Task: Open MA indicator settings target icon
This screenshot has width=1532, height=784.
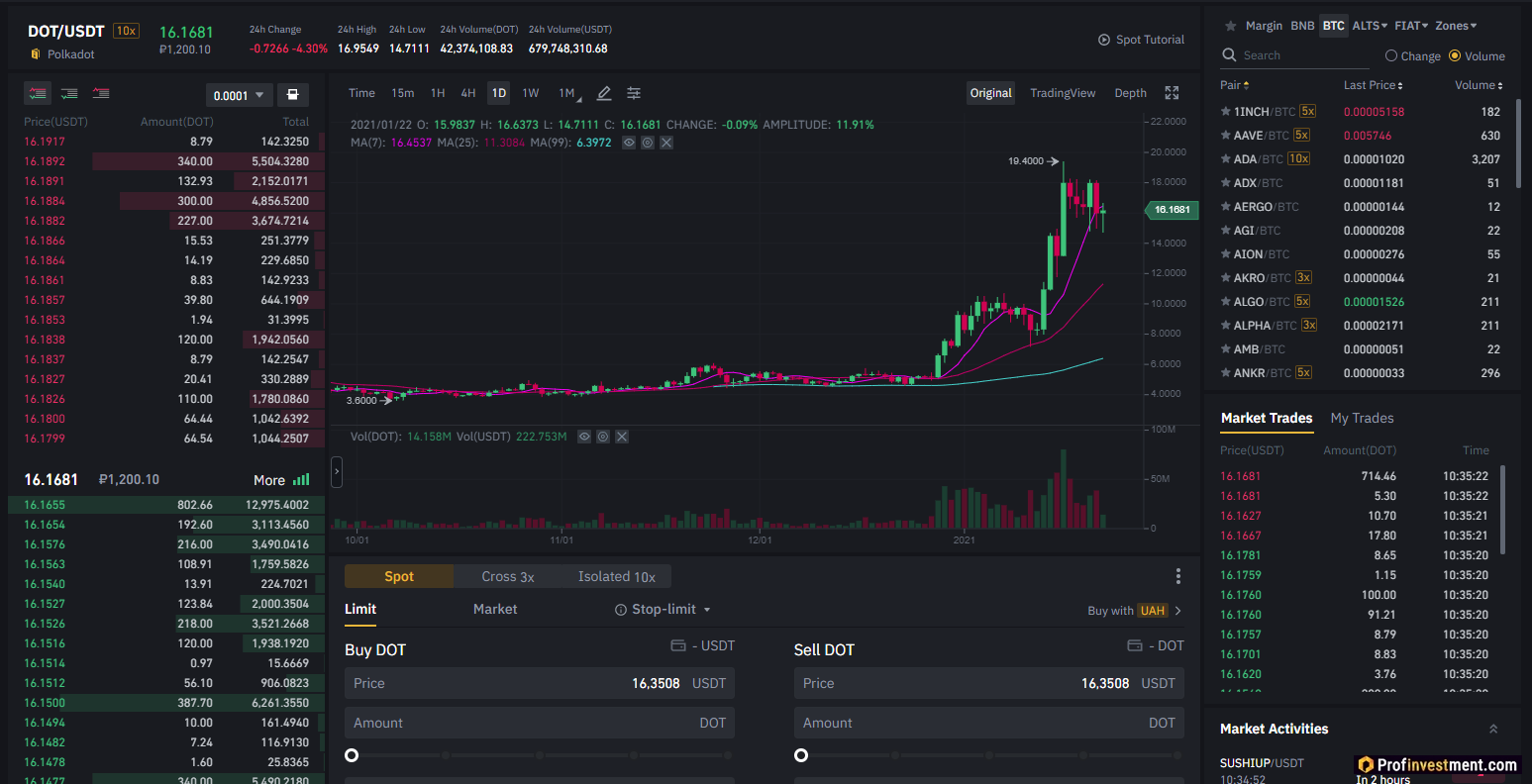Action: point(648,143)
